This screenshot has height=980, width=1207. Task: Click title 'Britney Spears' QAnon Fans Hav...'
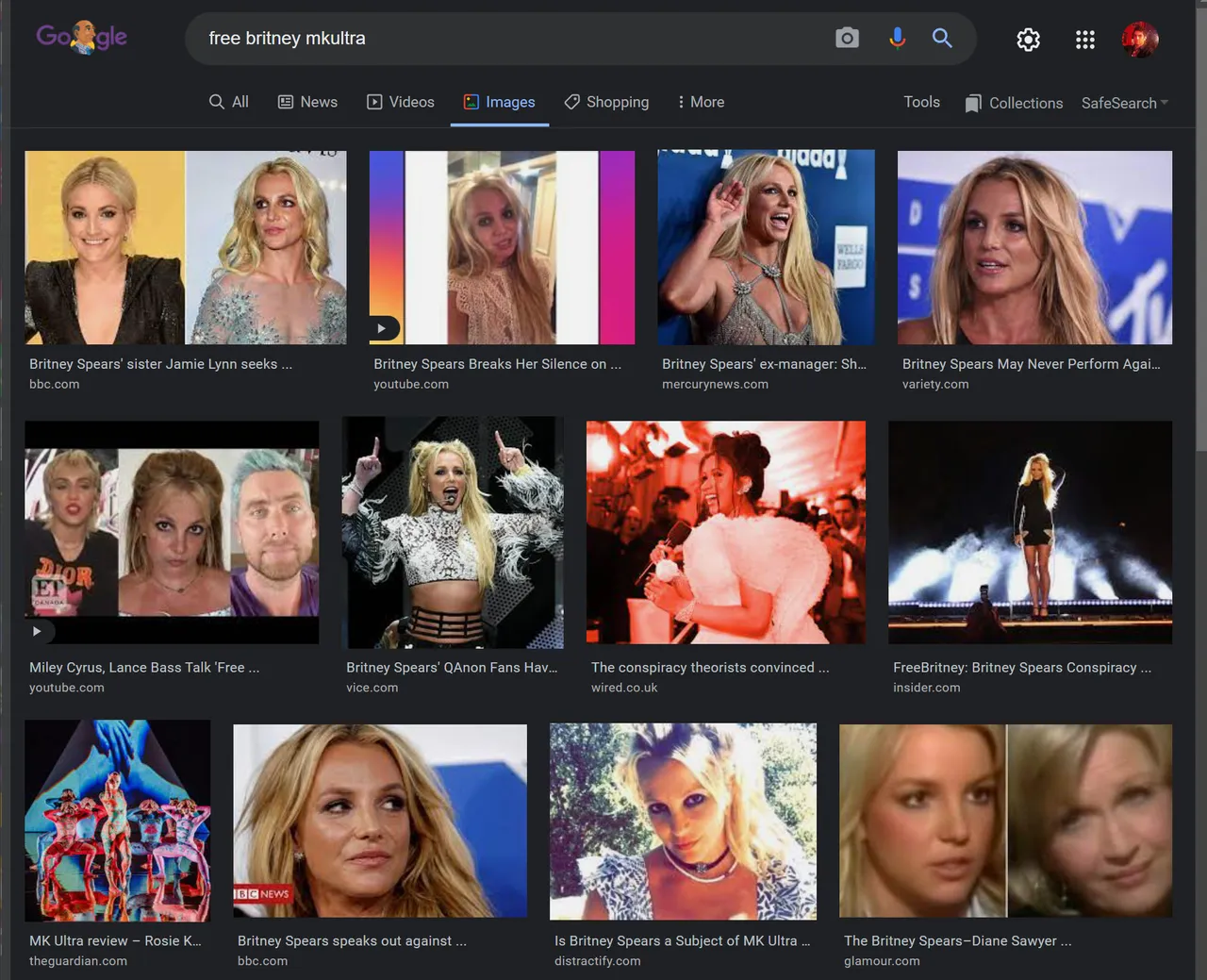tap(452, 668)
